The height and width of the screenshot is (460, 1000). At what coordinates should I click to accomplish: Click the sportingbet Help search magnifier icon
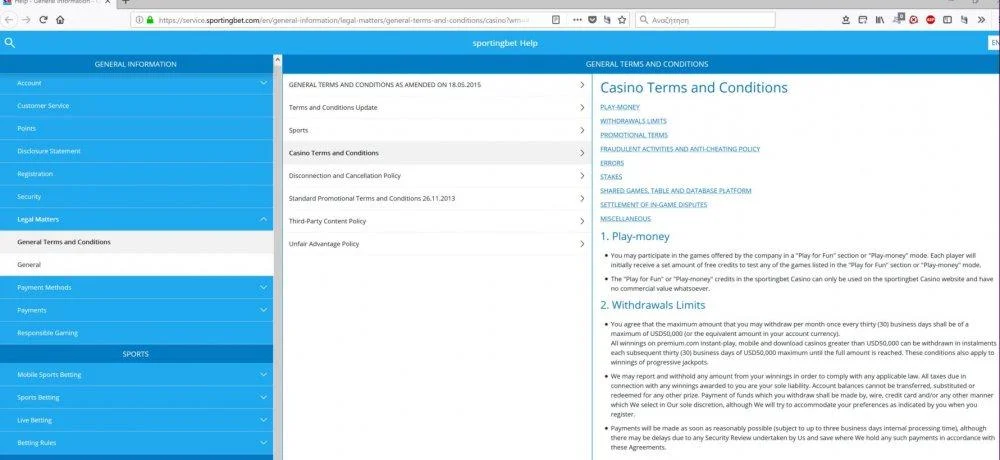[x=9, y=43]
